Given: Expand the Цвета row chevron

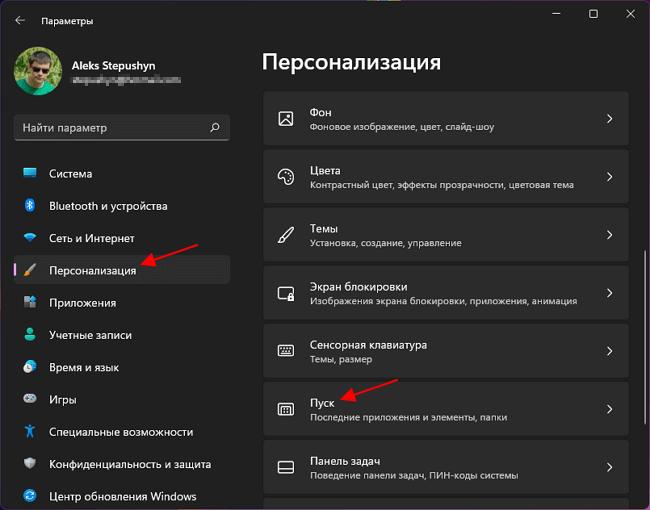Looking at the screenshot, I should 609,177.
